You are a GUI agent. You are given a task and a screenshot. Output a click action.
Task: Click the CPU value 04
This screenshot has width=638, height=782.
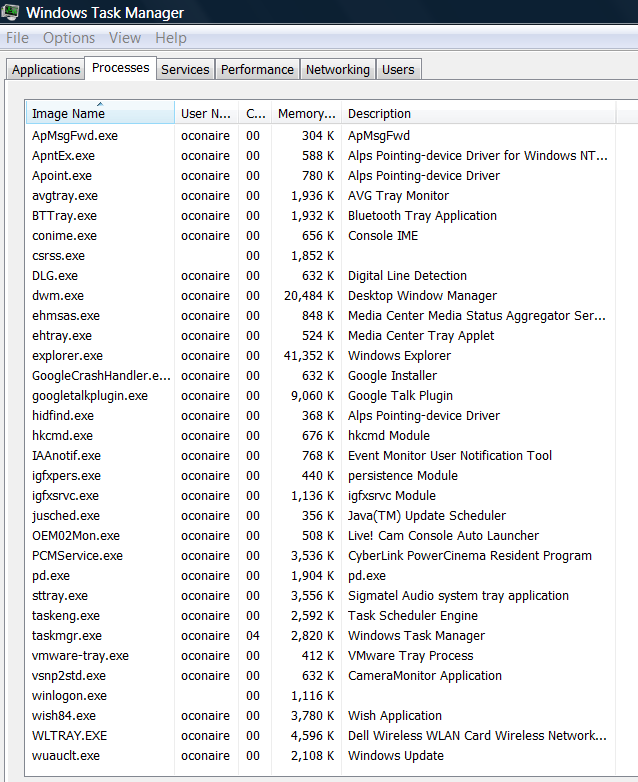(253, 635)
